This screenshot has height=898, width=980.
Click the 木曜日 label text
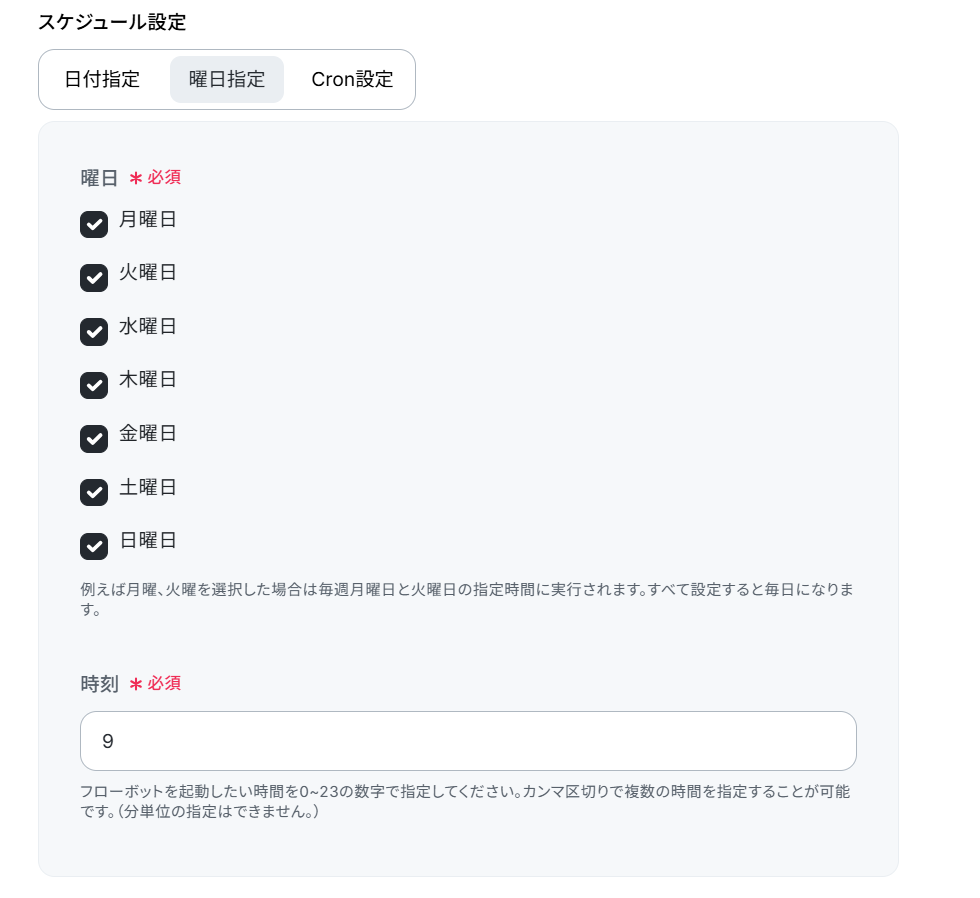(x=148, y=379)
